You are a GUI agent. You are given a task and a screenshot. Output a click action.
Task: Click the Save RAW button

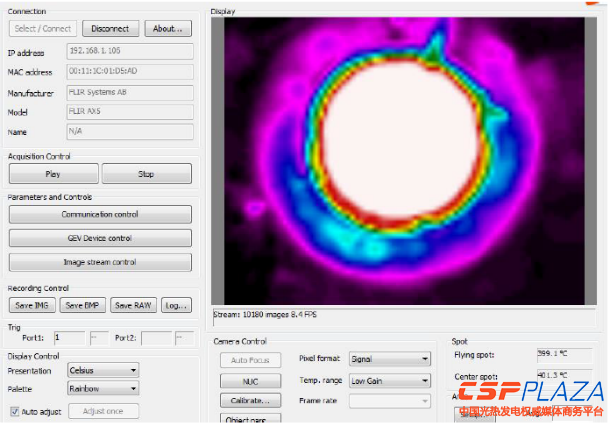[132, 306]
